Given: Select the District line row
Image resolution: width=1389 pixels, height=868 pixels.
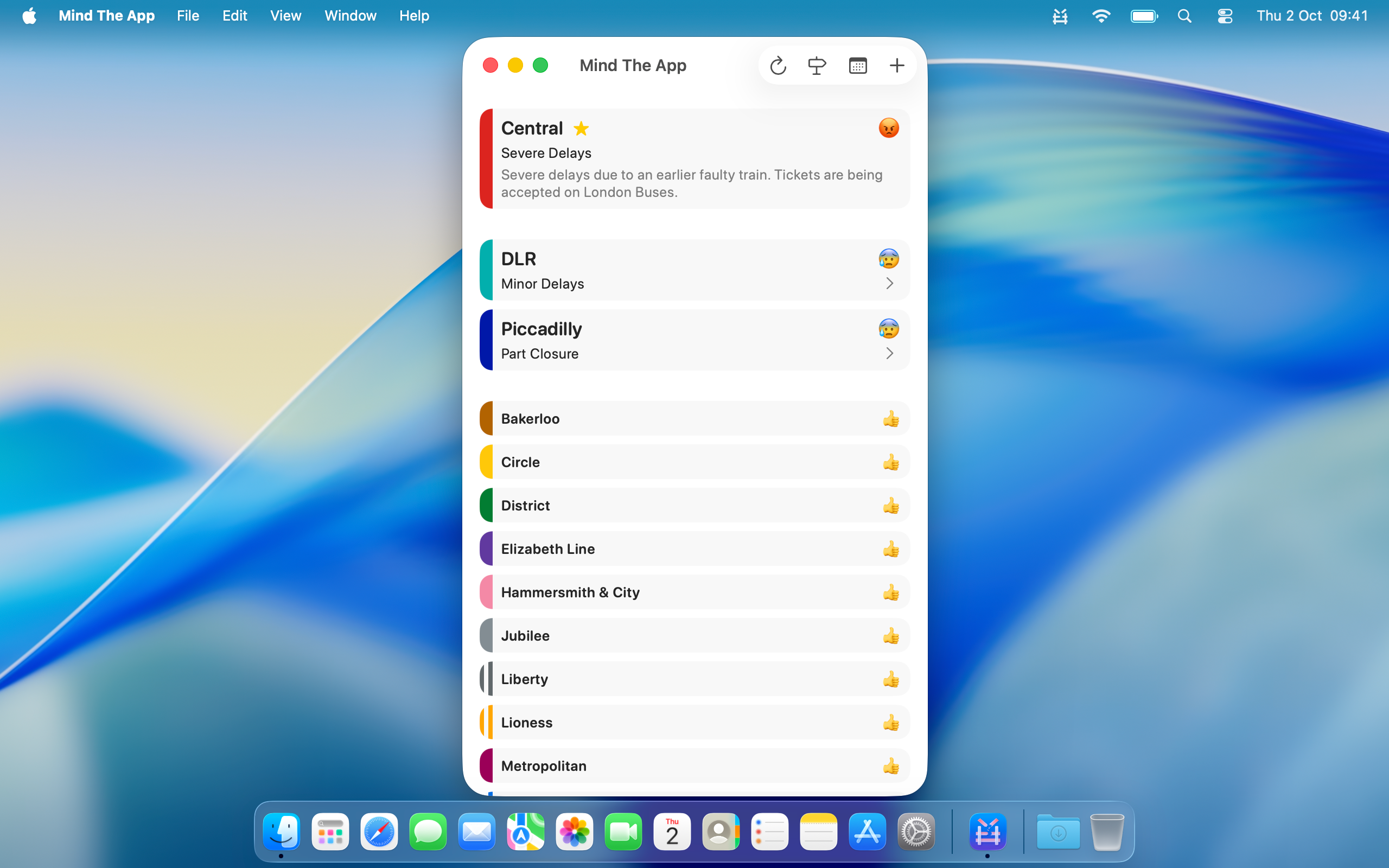Looking at the screenshot, I should point(694,505).
